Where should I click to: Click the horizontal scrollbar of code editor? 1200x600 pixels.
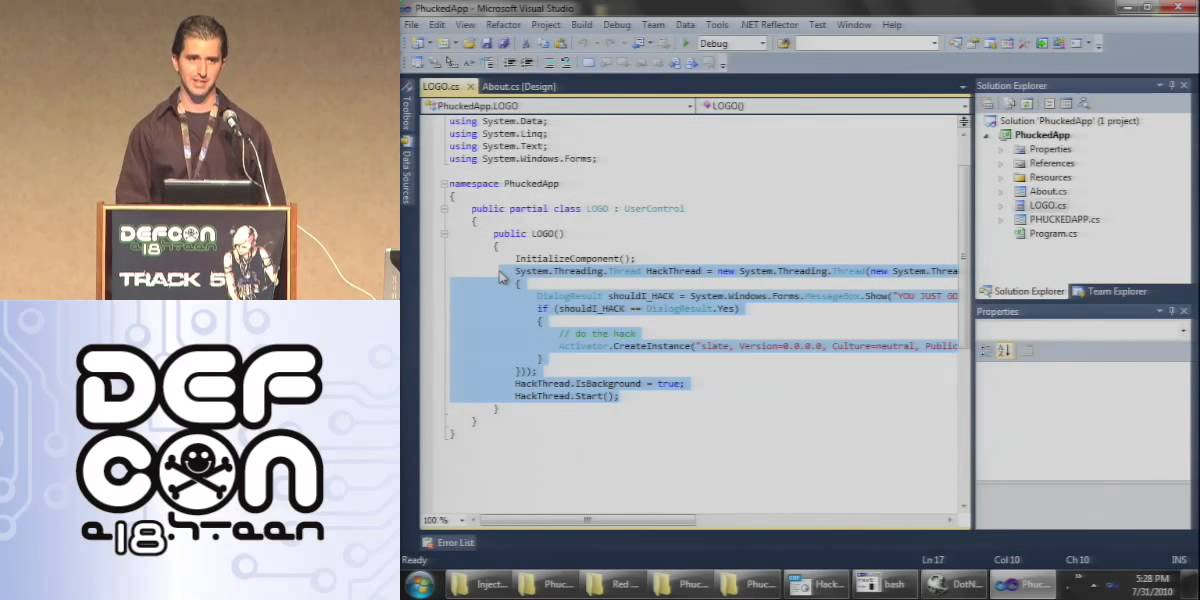588,521
